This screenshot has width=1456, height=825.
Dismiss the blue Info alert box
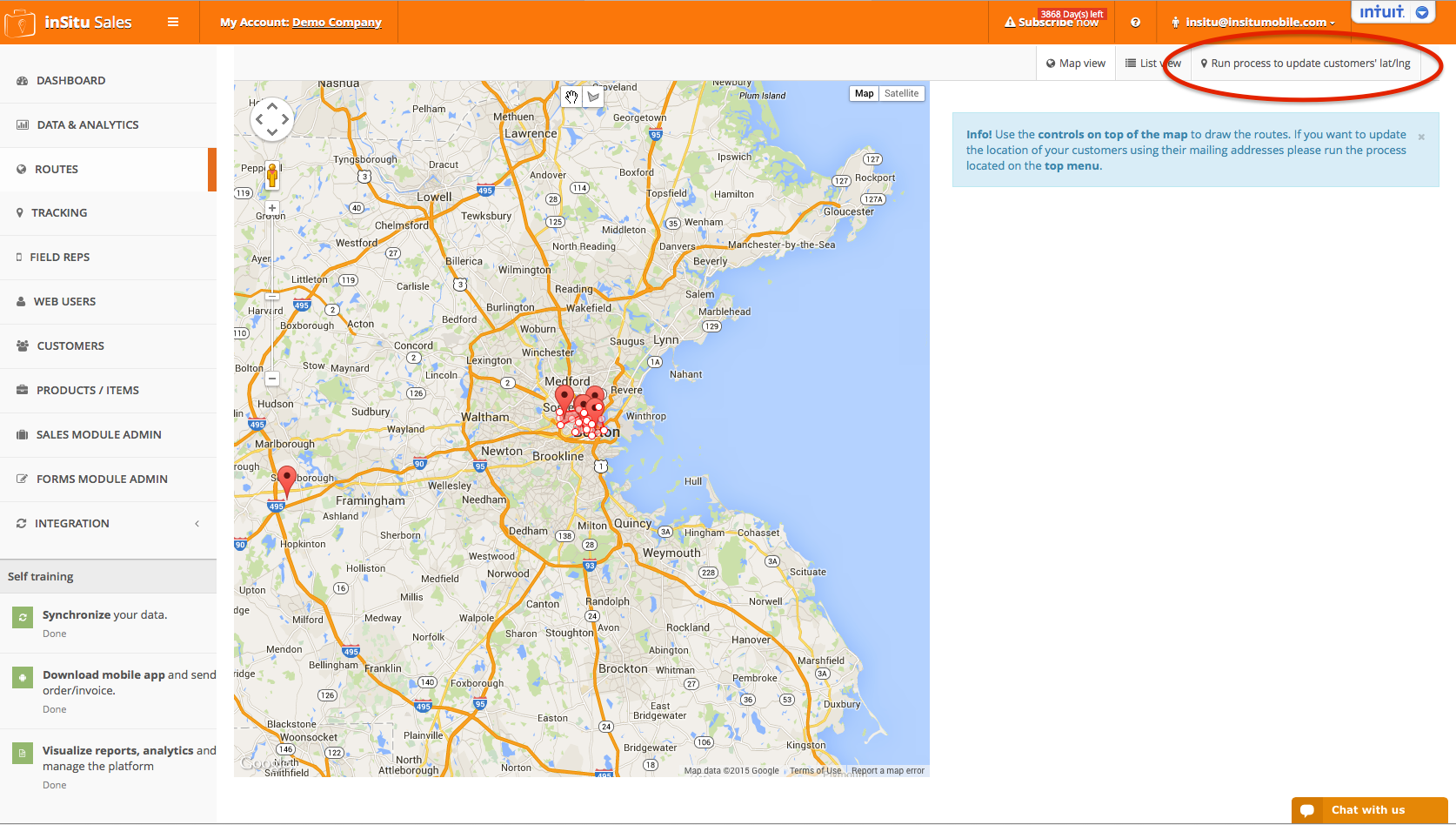tap(1421, 137)
